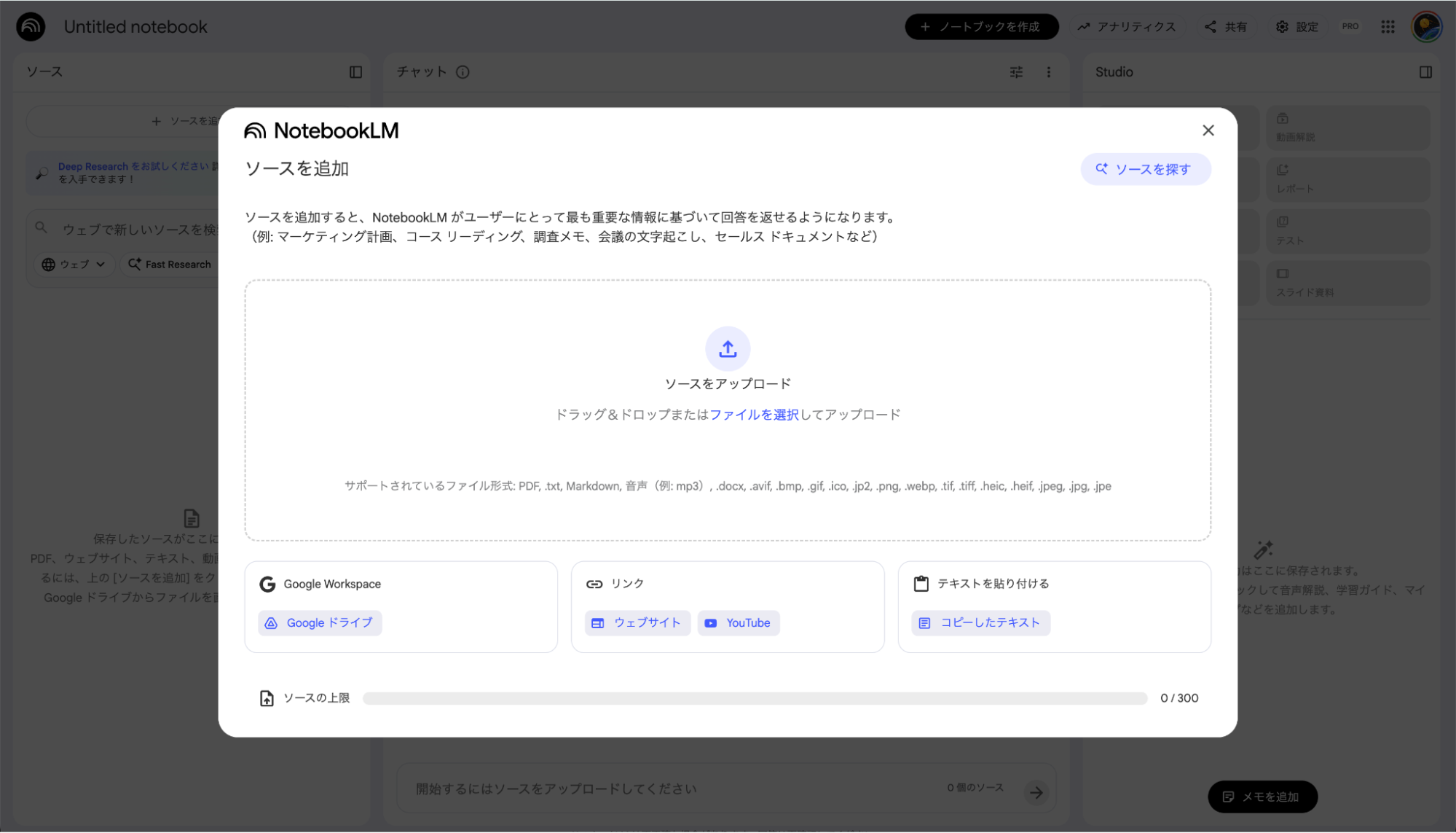The image size is (1456, 833).
Task: Open the chat three-dot overflow menu
Action: [1049, 71]
